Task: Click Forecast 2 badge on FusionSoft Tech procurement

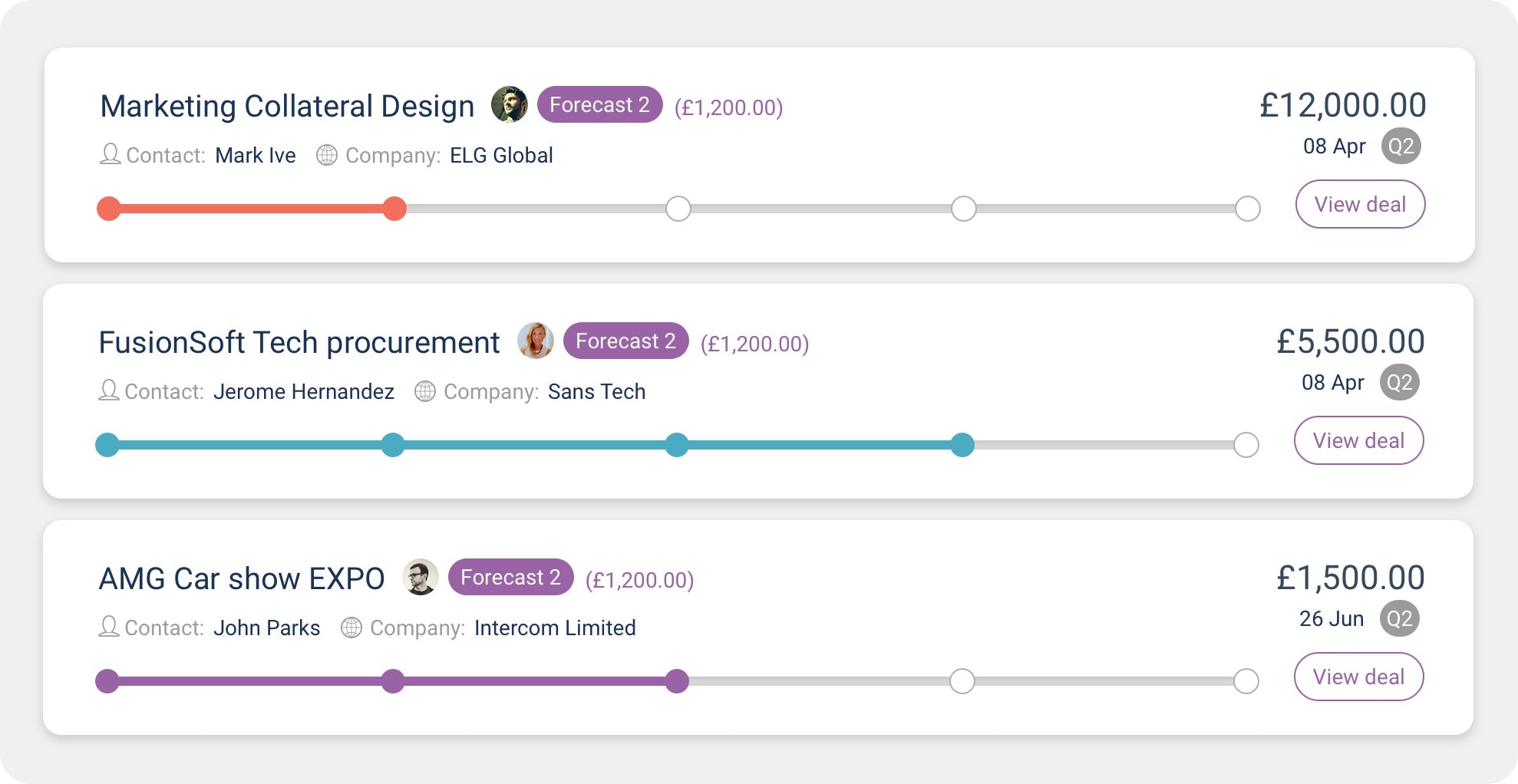Action: pos(625,341)
